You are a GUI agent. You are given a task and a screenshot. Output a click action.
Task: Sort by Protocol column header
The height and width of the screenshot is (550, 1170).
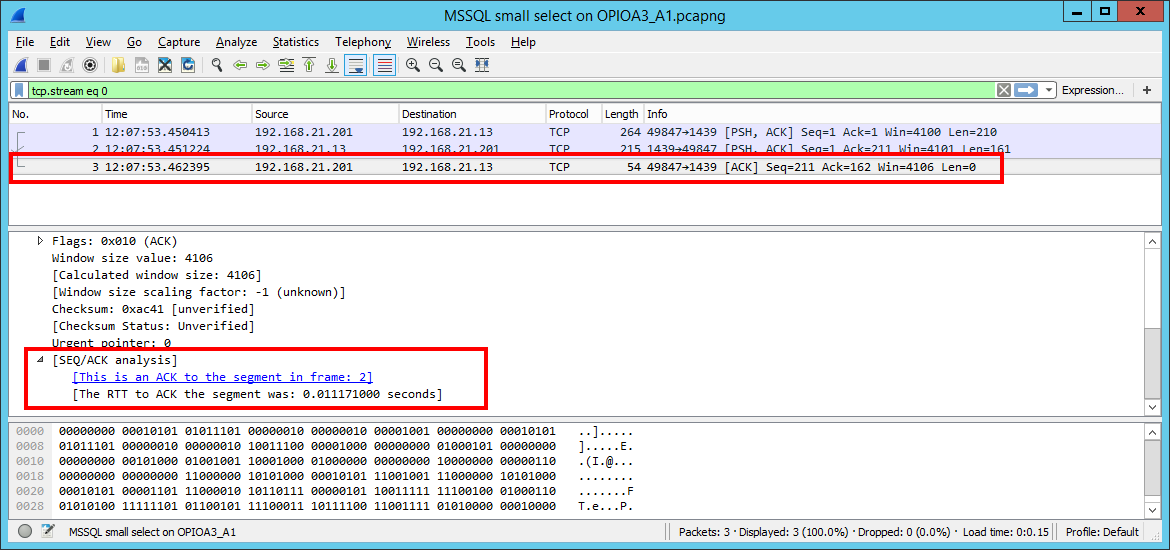click(x=573, y=114)
